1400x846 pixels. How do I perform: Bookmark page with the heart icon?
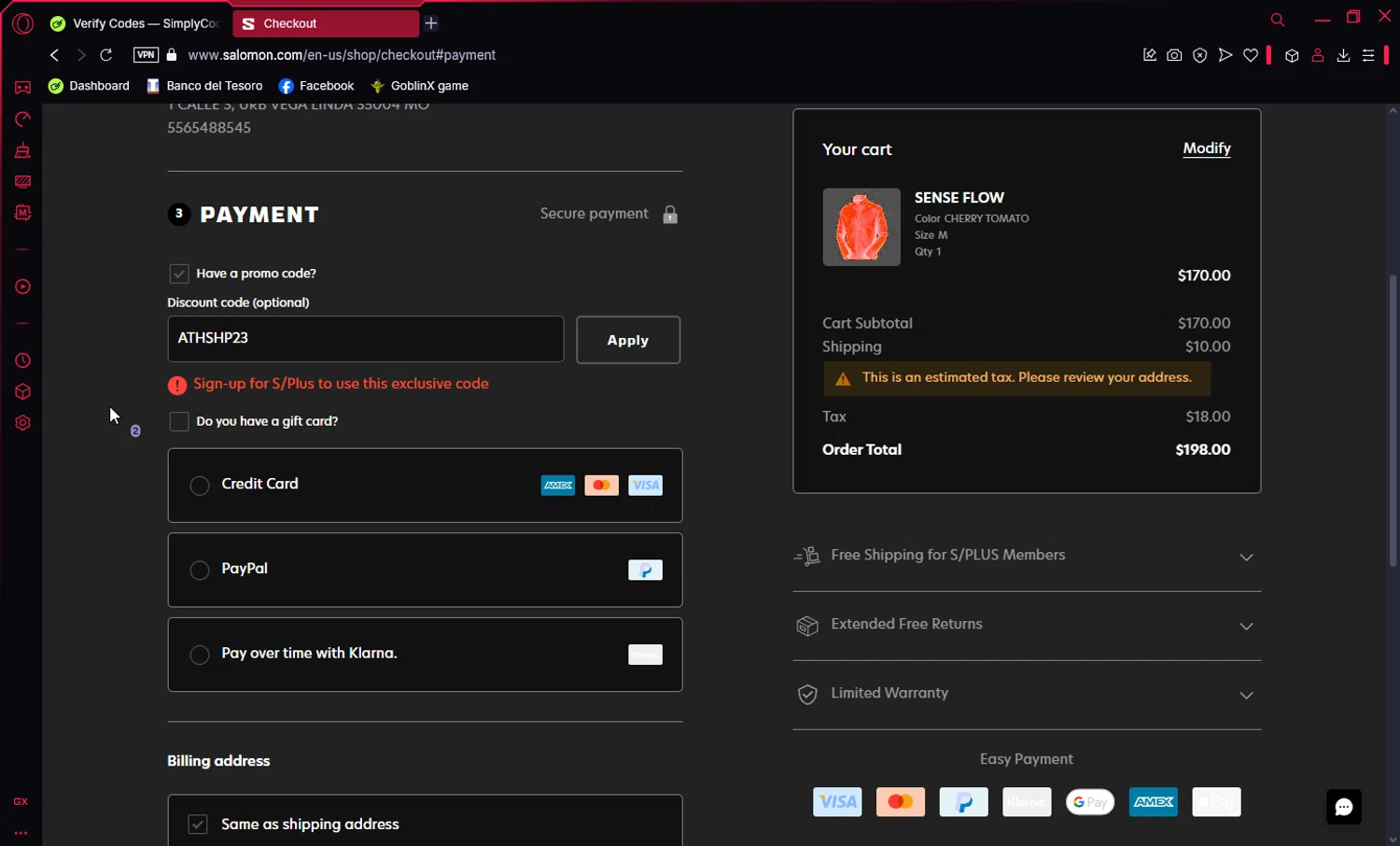[1251, 55]
